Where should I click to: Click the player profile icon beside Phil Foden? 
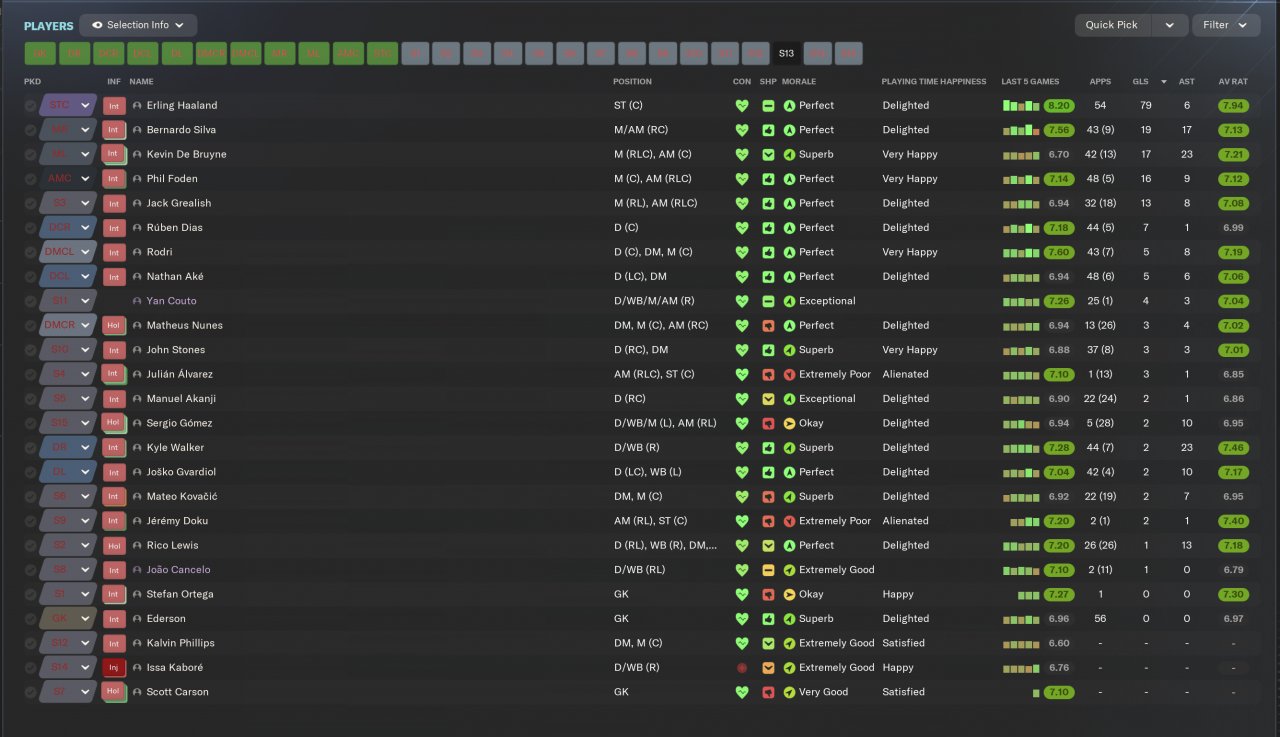point(137,179)
